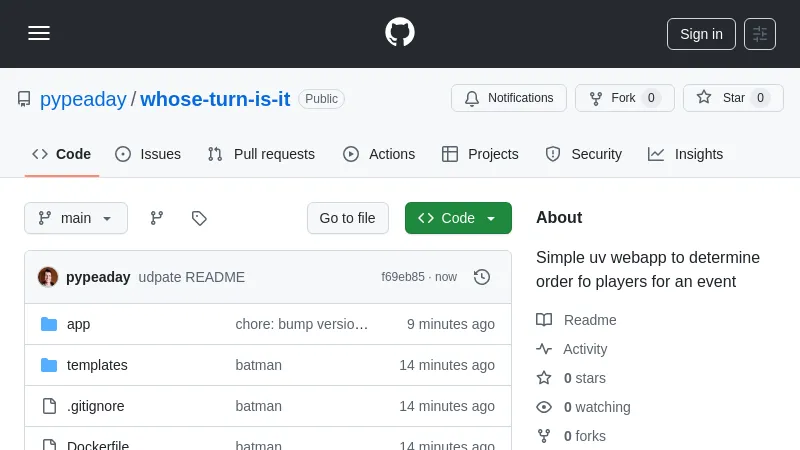Screen dimensions: 800x450
Task: Star this repository
Action: click(x=733, y=98)
